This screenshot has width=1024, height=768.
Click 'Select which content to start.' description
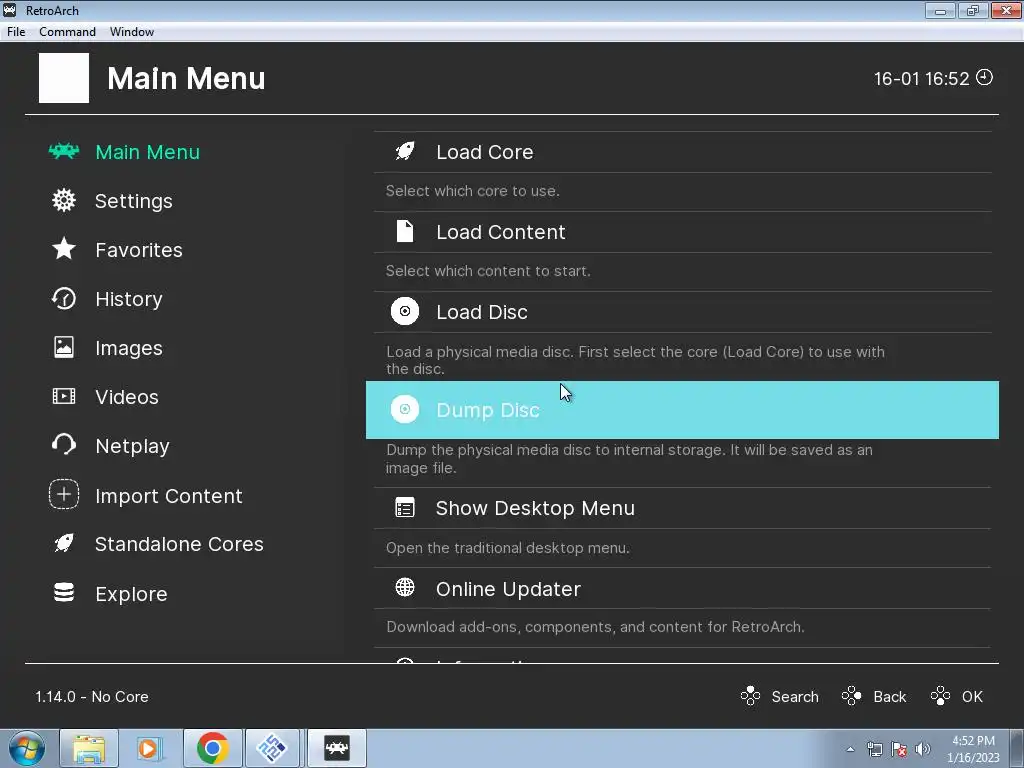[488, 271]
